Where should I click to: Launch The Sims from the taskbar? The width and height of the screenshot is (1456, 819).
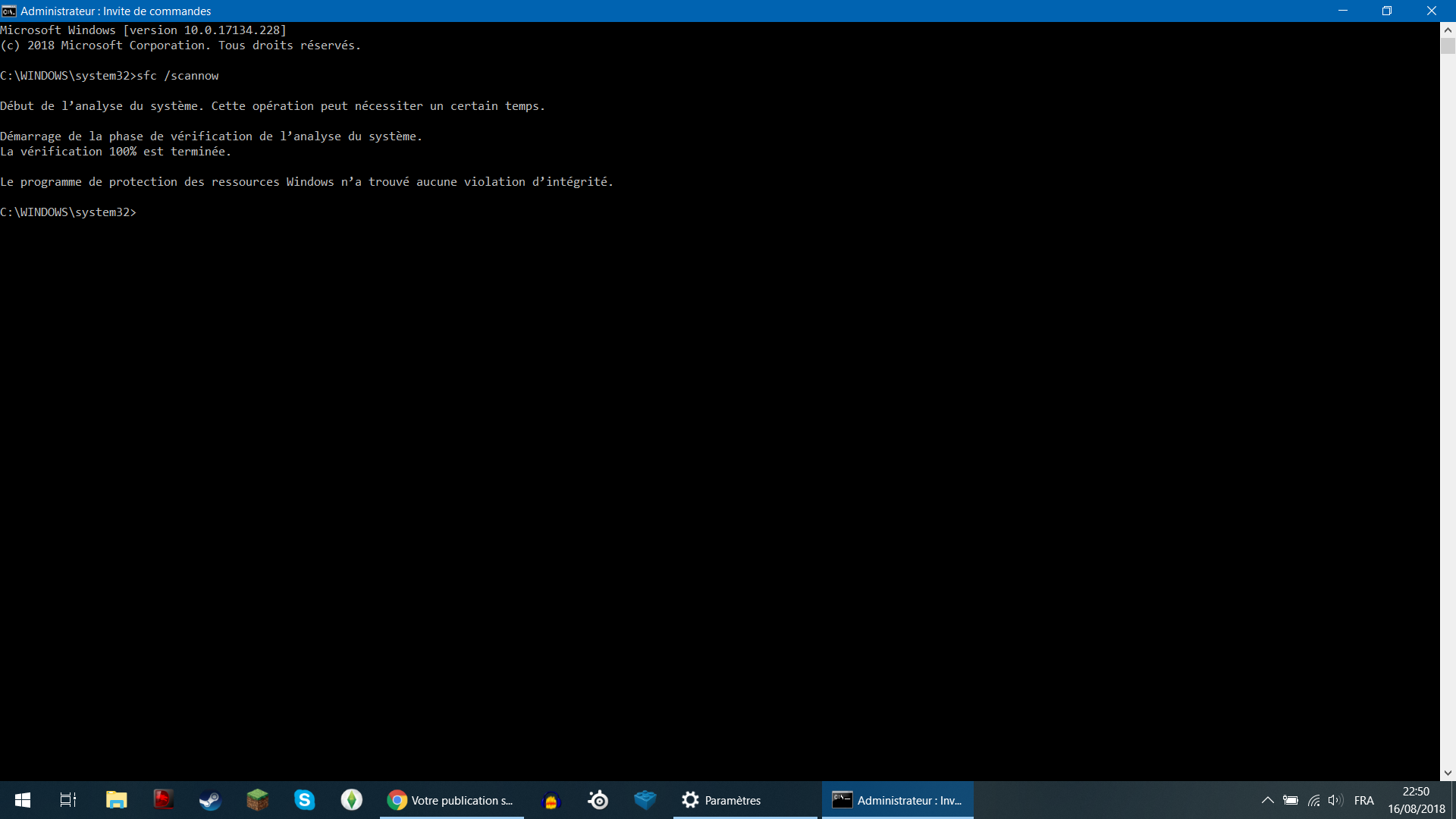click(351, 800)
